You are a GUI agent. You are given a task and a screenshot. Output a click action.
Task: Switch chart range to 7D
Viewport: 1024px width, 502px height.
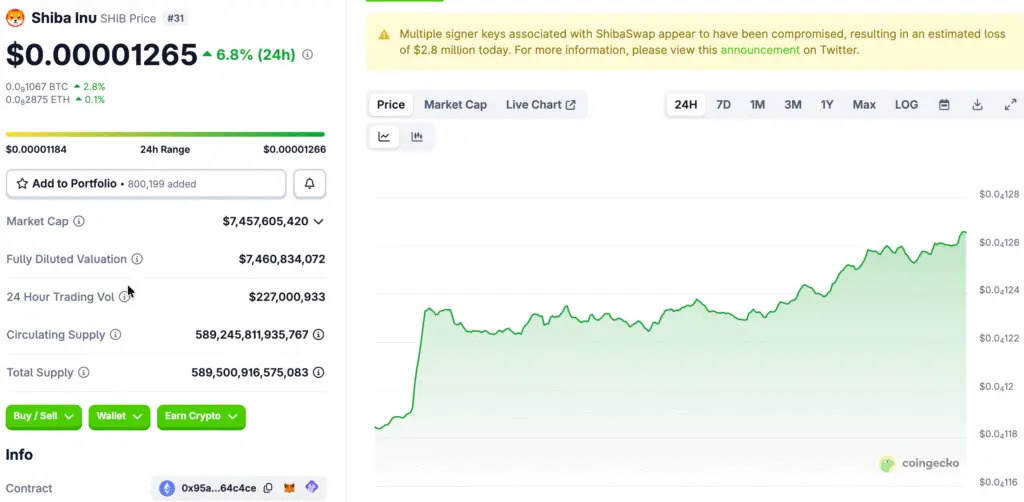[x=724, y=105]
